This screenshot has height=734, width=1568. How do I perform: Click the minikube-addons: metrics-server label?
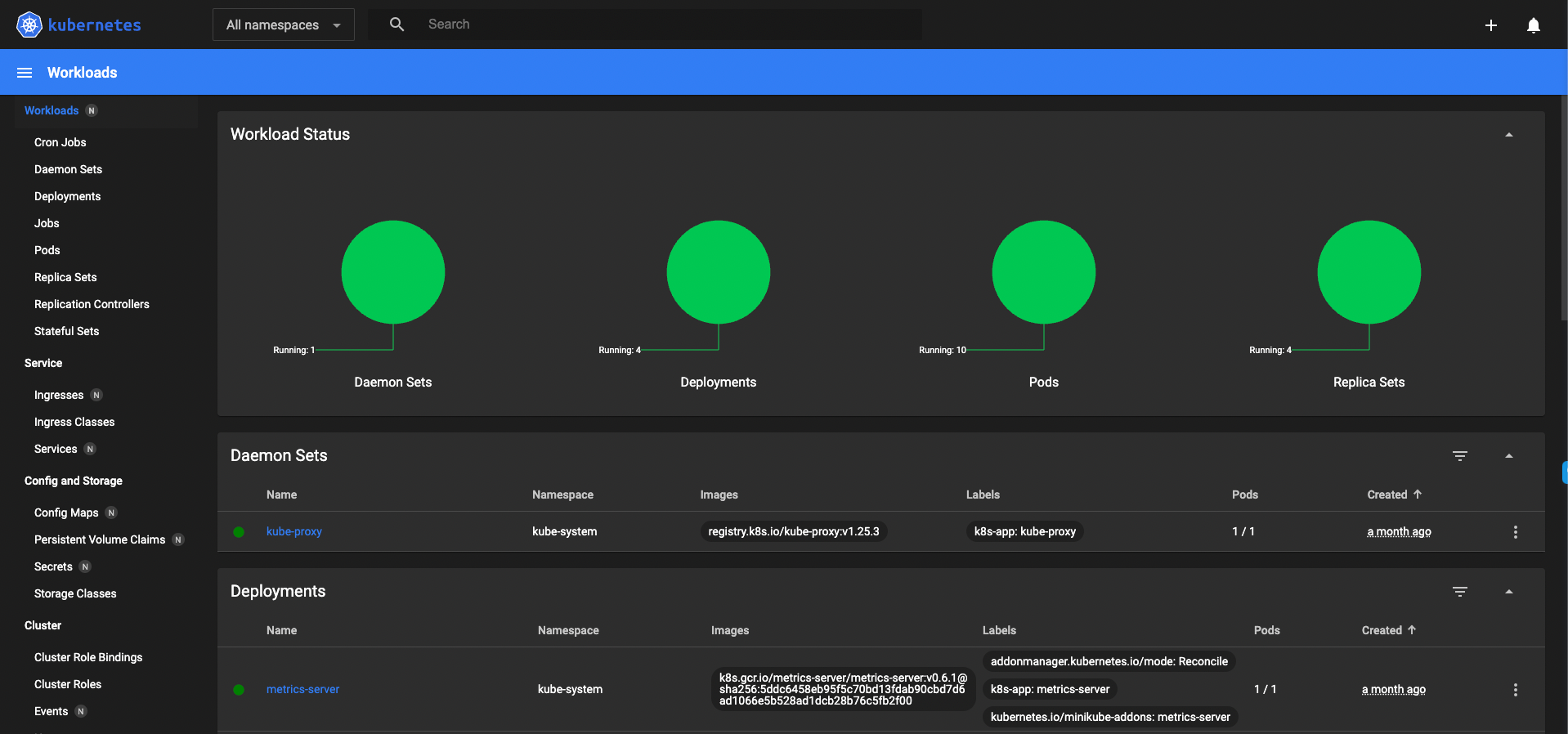click(1110, 717)
